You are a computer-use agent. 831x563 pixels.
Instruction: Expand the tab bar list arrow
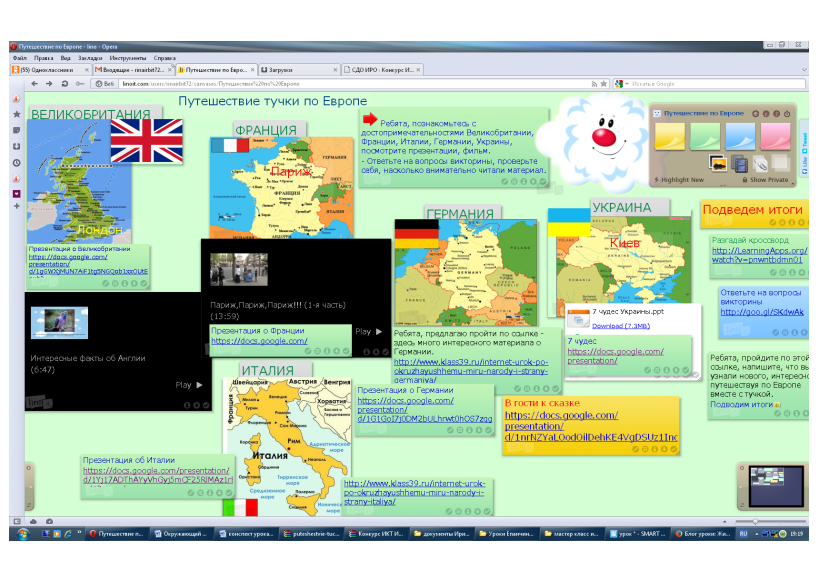(804, 70)
